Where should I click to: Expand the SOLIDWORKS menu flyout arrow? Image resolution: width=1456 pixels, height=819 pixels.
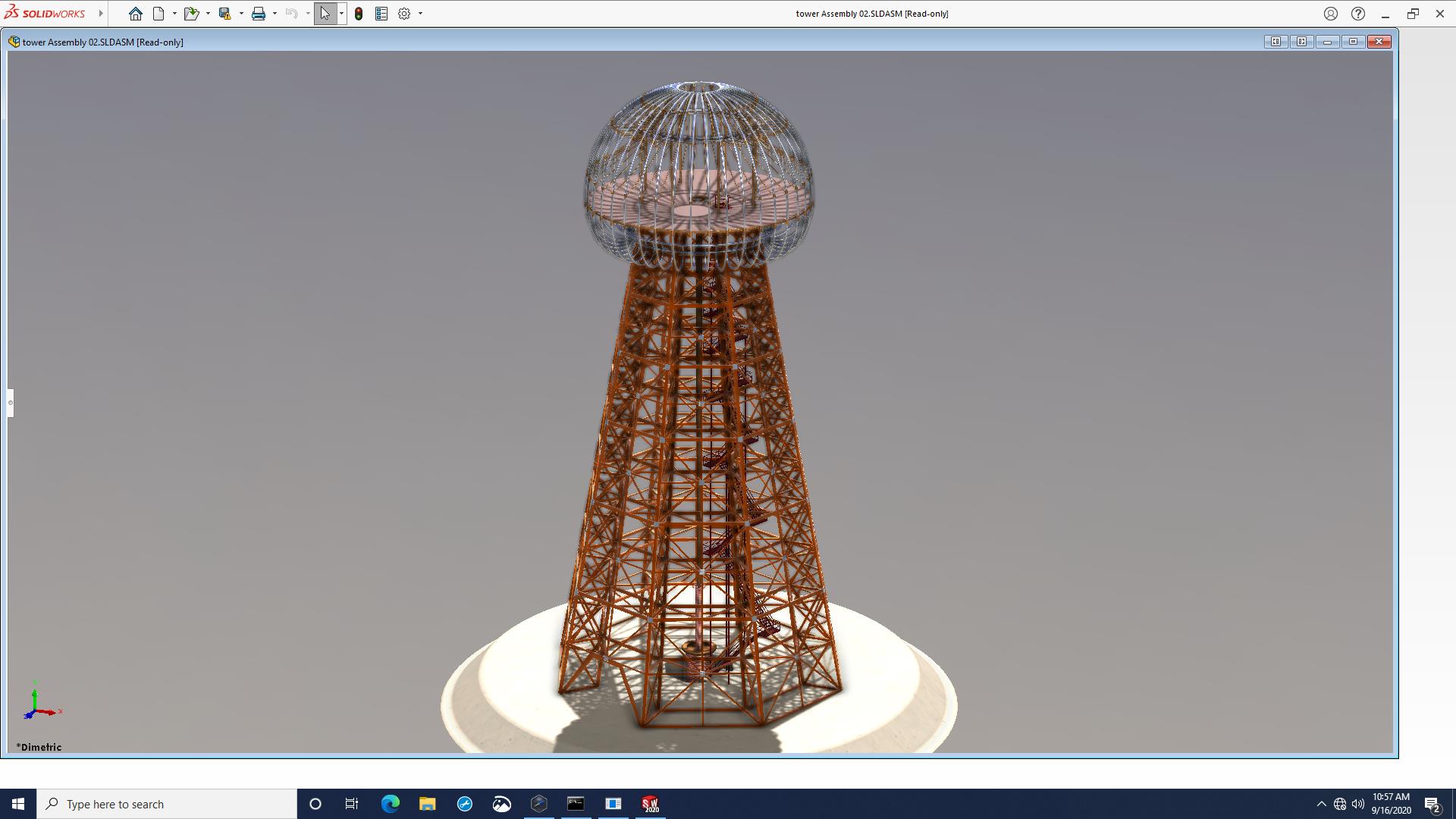pos(100,14)
